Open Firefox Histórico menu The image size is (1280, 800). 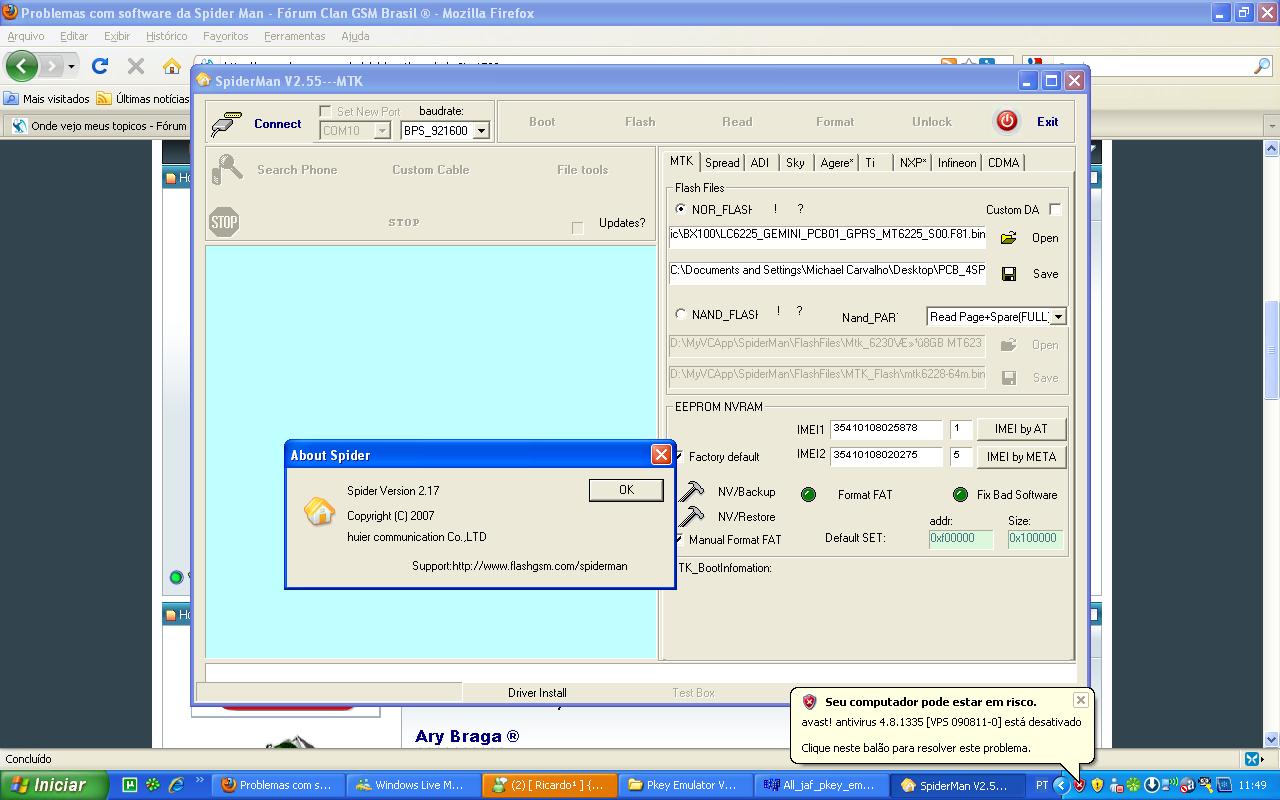point(166,36)
